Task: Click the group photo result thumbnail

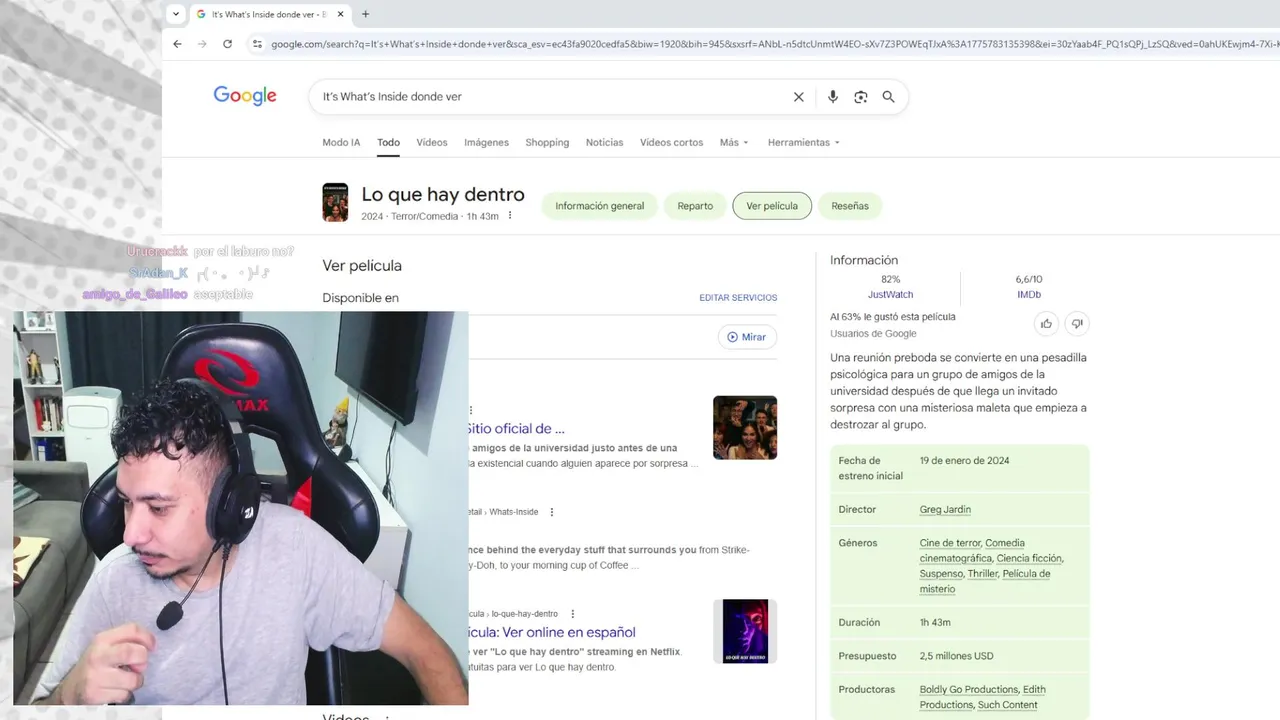Action: [745, 428]
